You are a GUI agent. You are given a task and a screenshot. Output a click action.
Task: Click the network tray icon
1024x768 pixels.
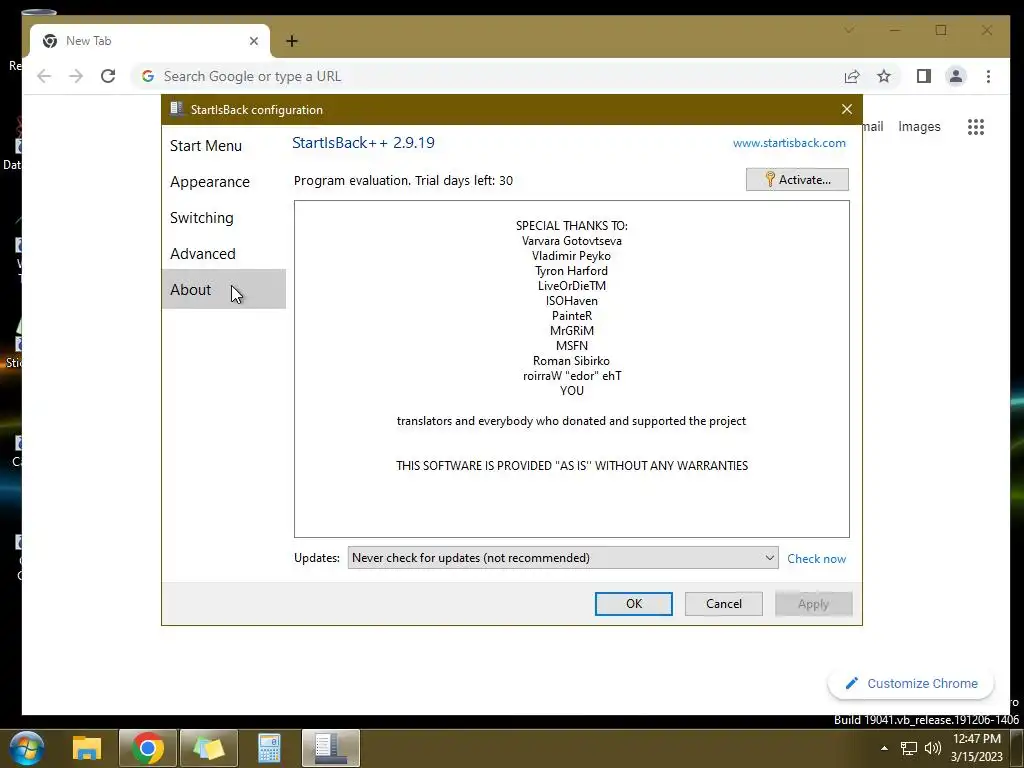pyautogui.click(x=908, y=748)
